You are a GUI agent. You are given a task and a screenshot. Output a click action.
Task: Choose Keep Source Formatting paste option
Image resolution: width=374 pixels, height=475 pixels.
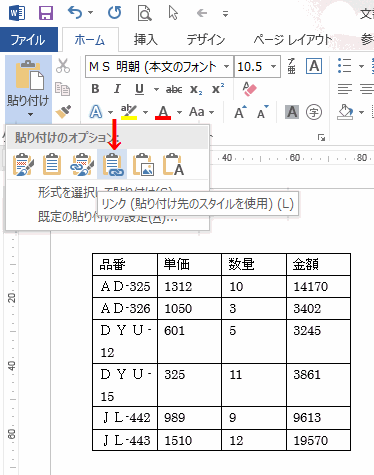click(x=23, y=164)
